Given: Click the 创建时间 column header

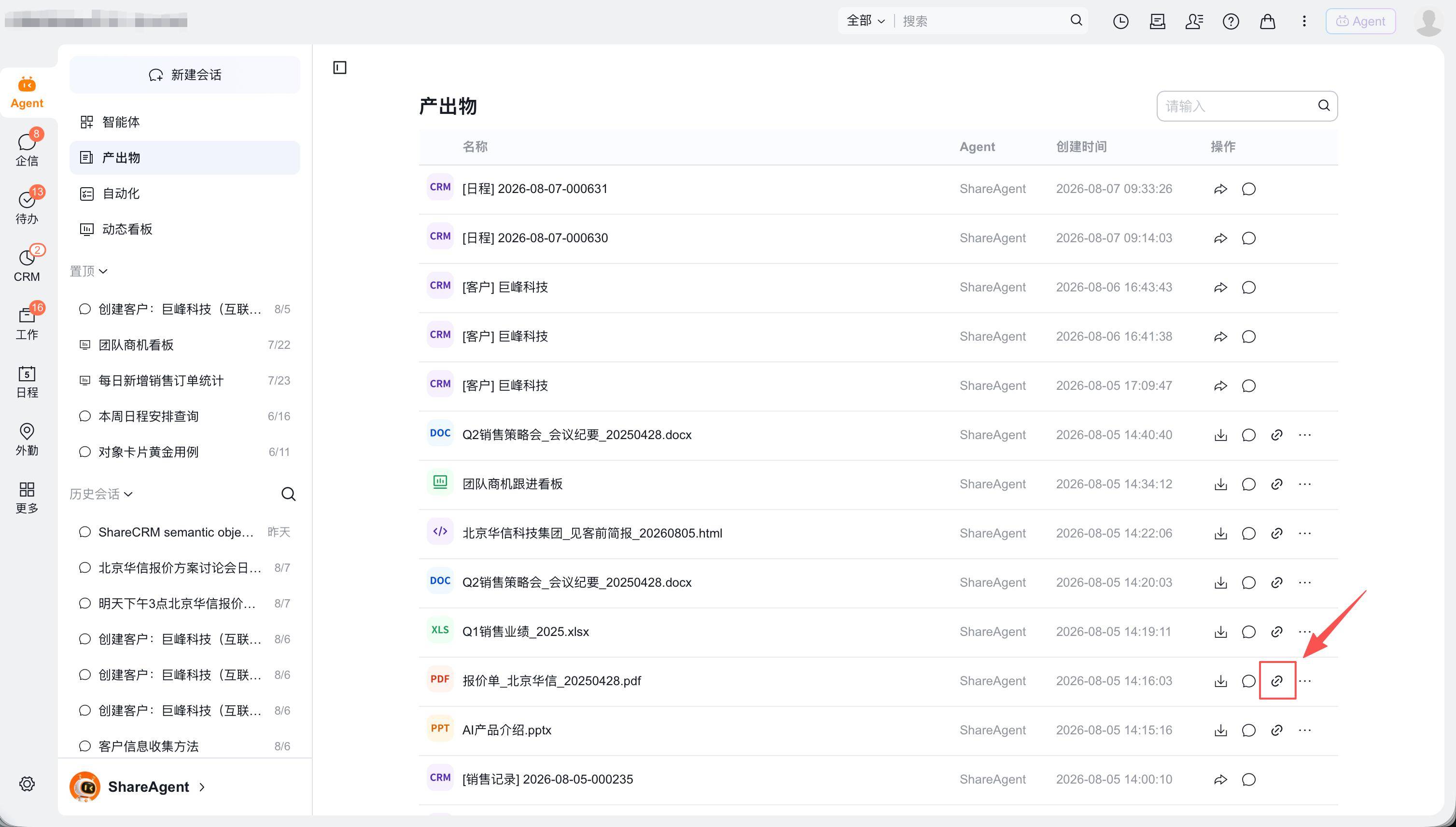Looking at the screenshot, I should 1081,147.
